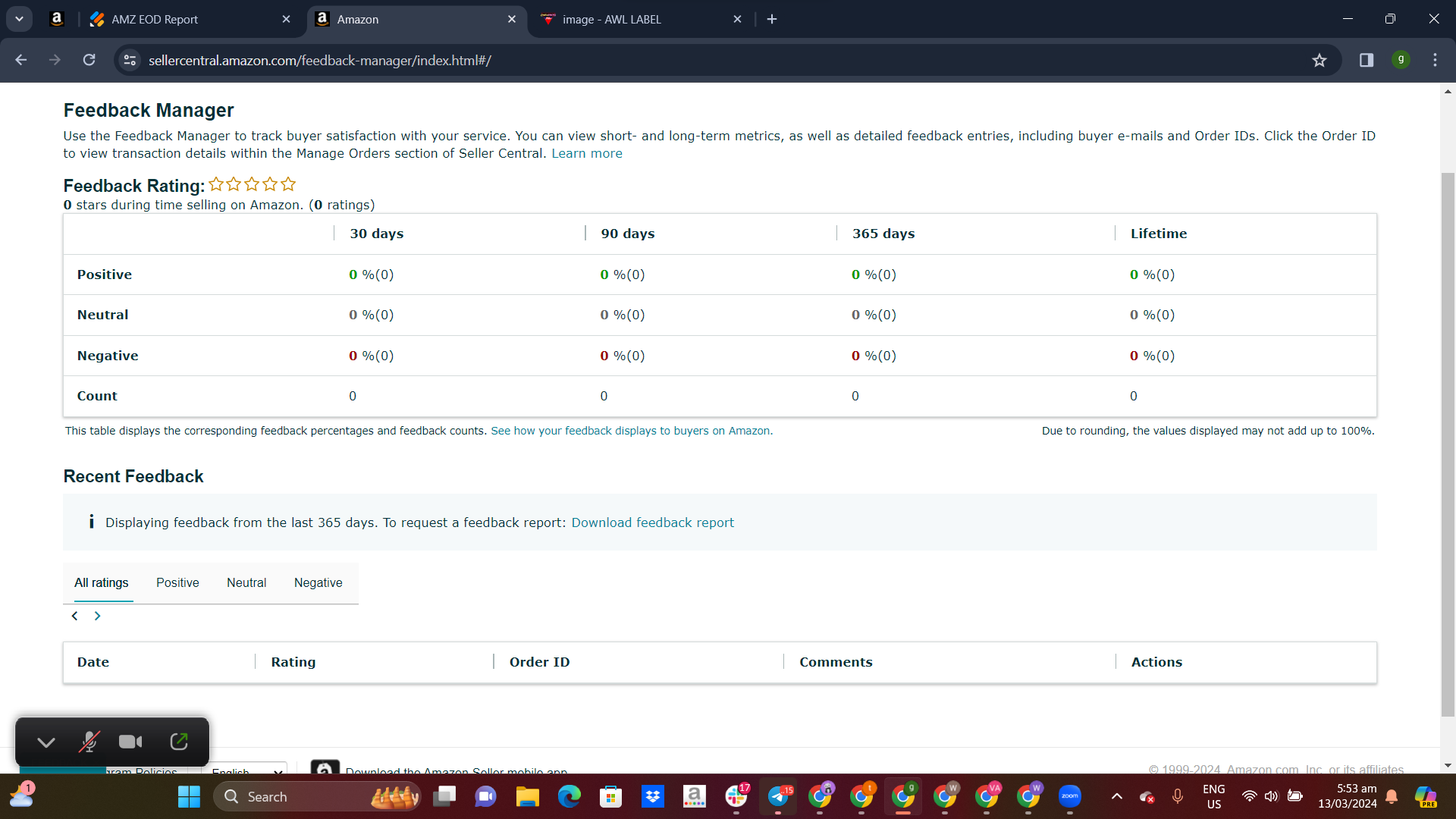Select the Positive ratings tab
The image size is (1456, 819).
177,582
